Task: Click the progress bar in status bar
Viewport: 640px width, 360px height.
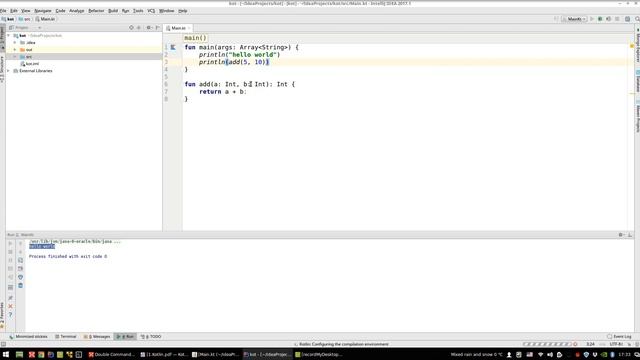Action: pos(547,344)
